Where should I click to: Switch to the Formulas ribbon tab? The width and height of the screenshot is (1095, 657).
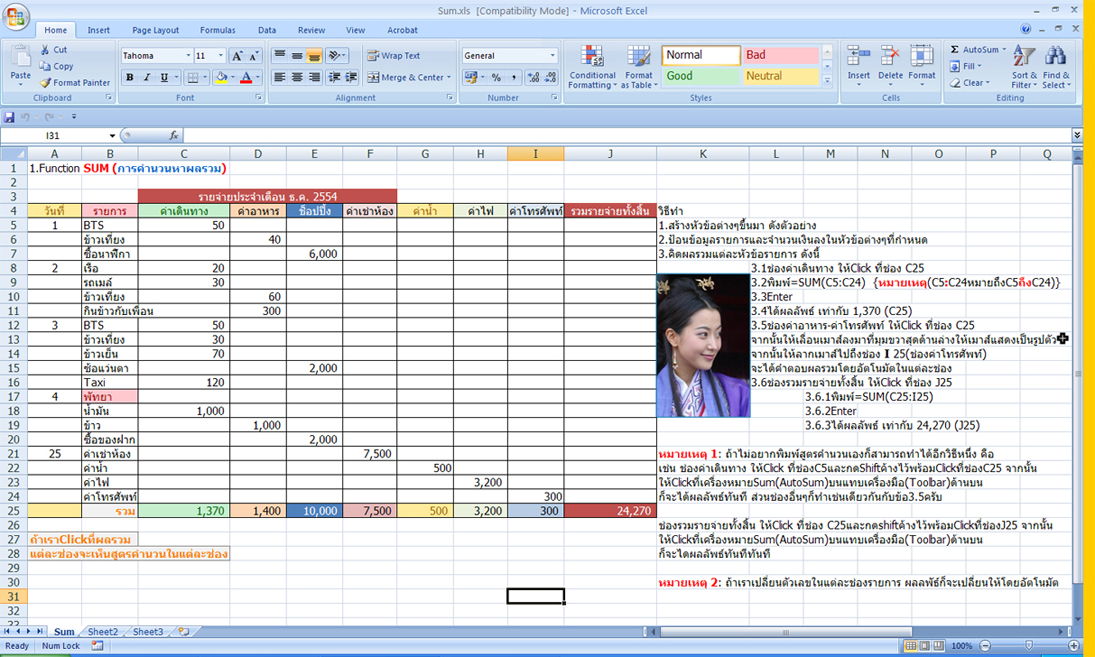(x=217, y=30)
